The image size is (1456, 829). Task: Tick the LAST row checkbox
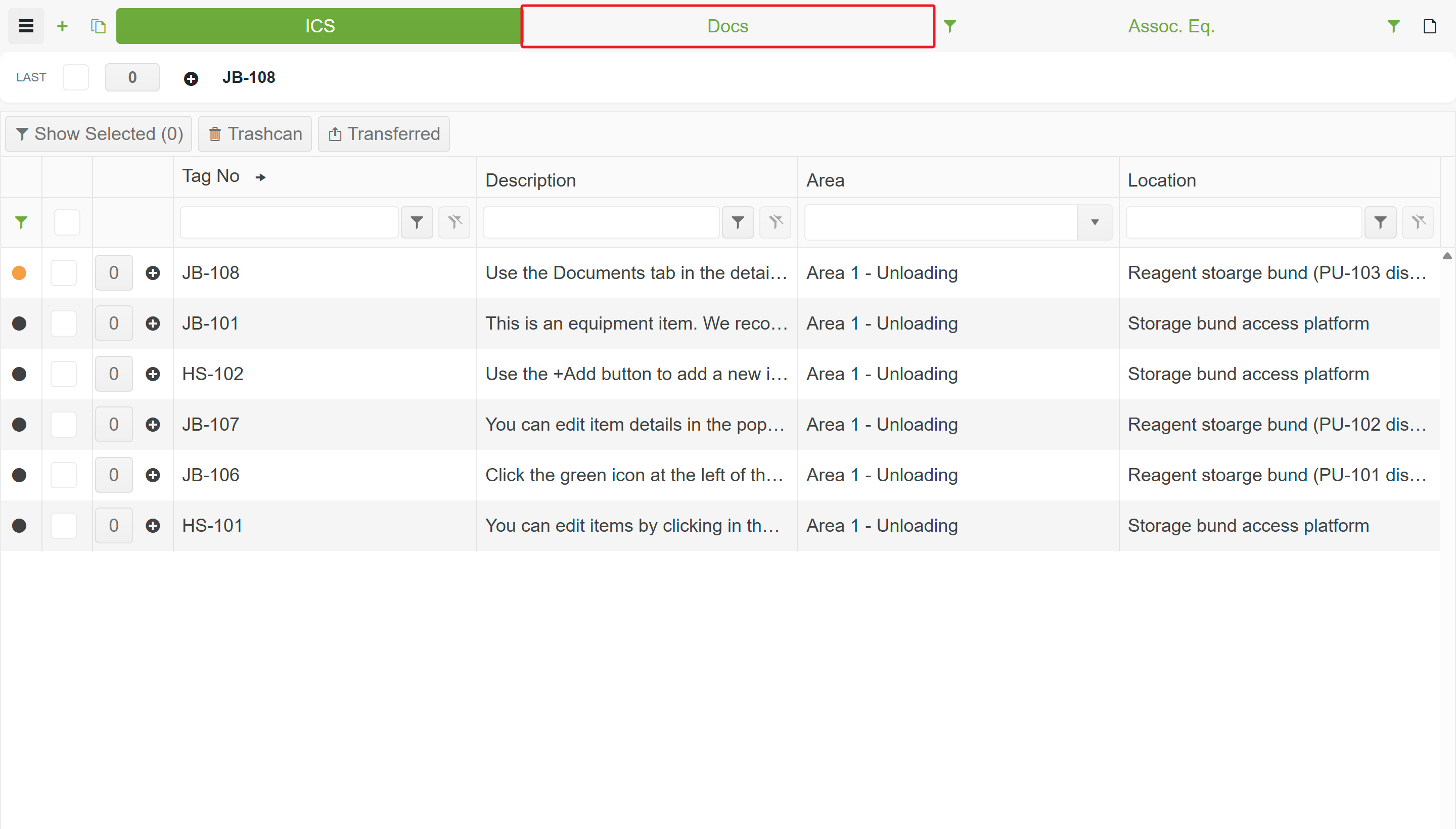click(x=76, y=77)
